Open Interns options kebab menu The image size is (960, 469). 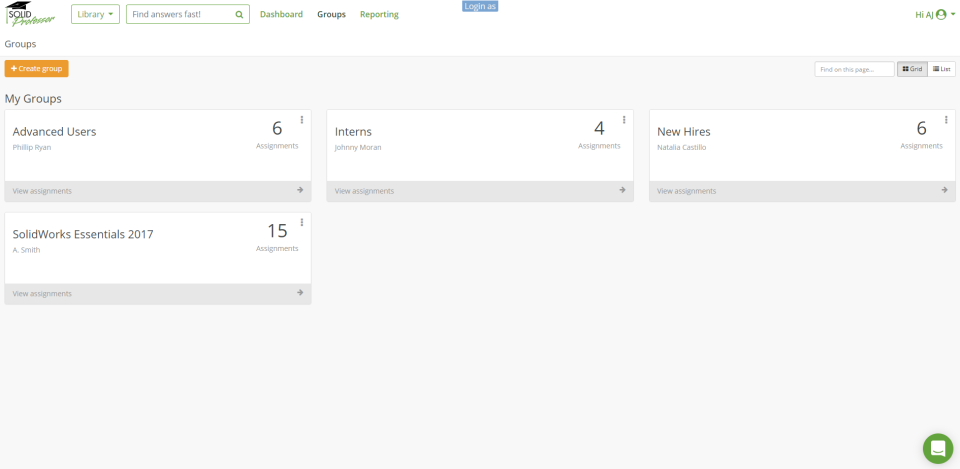[624, 119]
